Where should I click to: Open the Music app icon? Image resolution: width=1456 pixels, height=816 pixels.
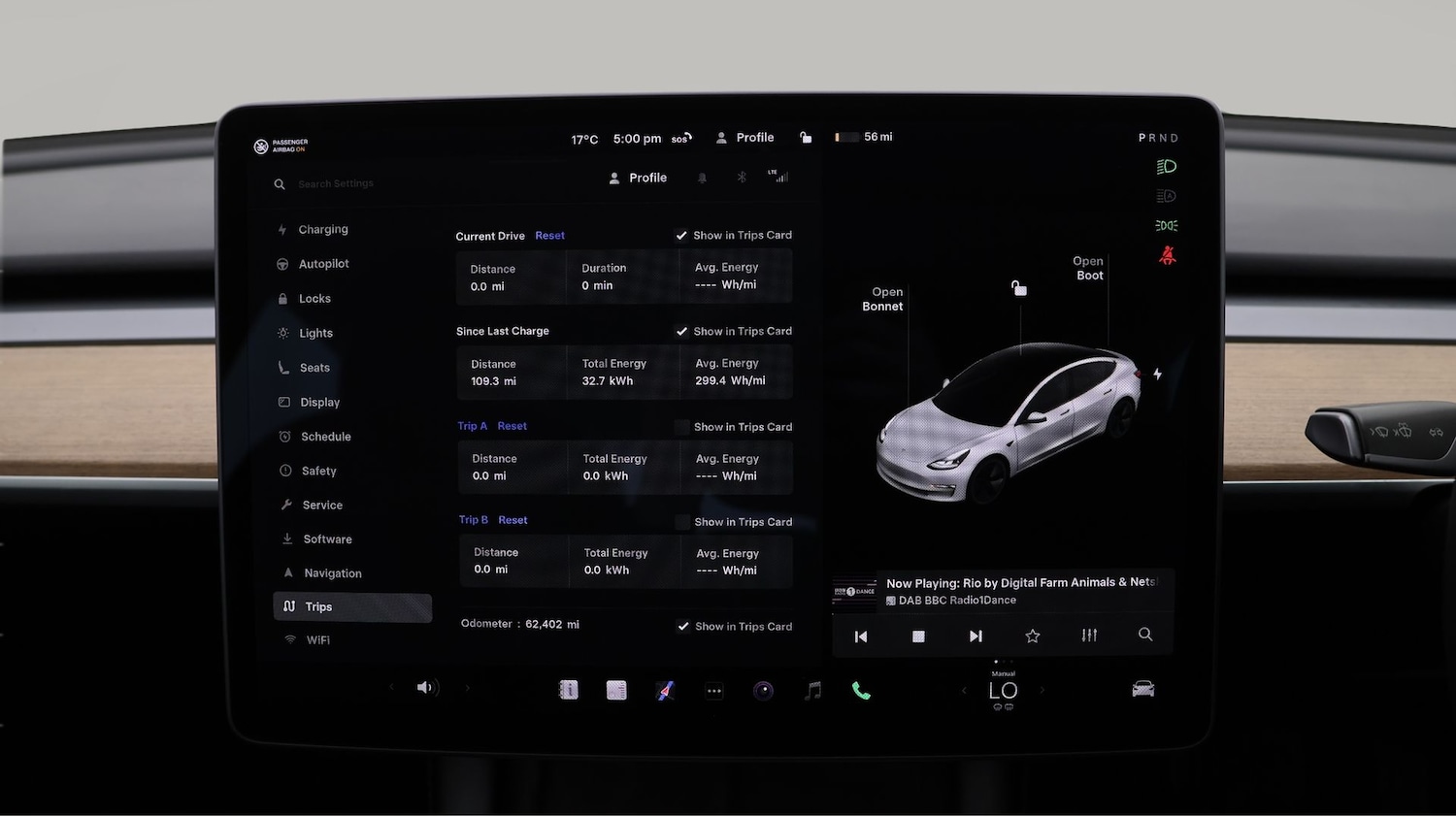click(x=811, y=690)
